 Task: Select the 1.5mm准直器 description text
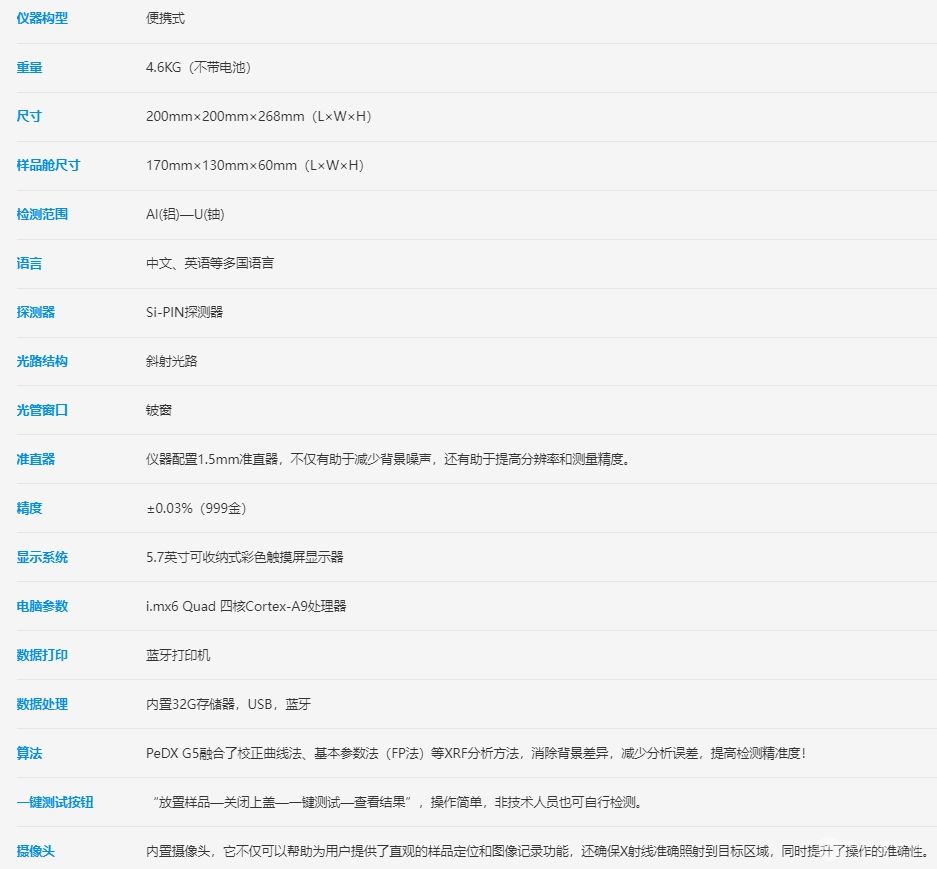pyautogui.click(x=388, y=460)
